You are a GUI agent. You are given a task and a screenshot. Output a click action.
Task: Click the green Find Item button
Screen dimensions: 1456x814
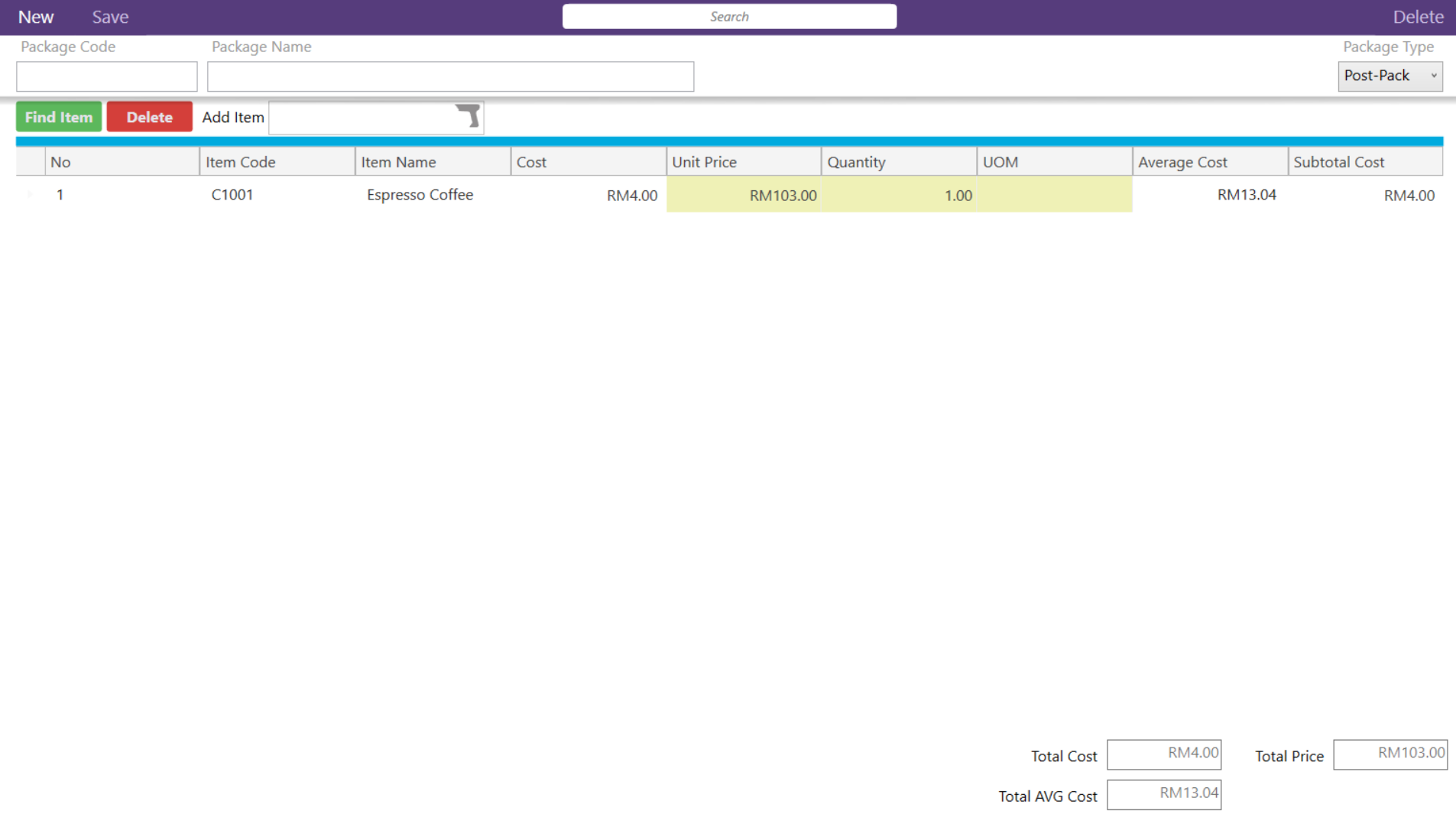tap(59, 117)
